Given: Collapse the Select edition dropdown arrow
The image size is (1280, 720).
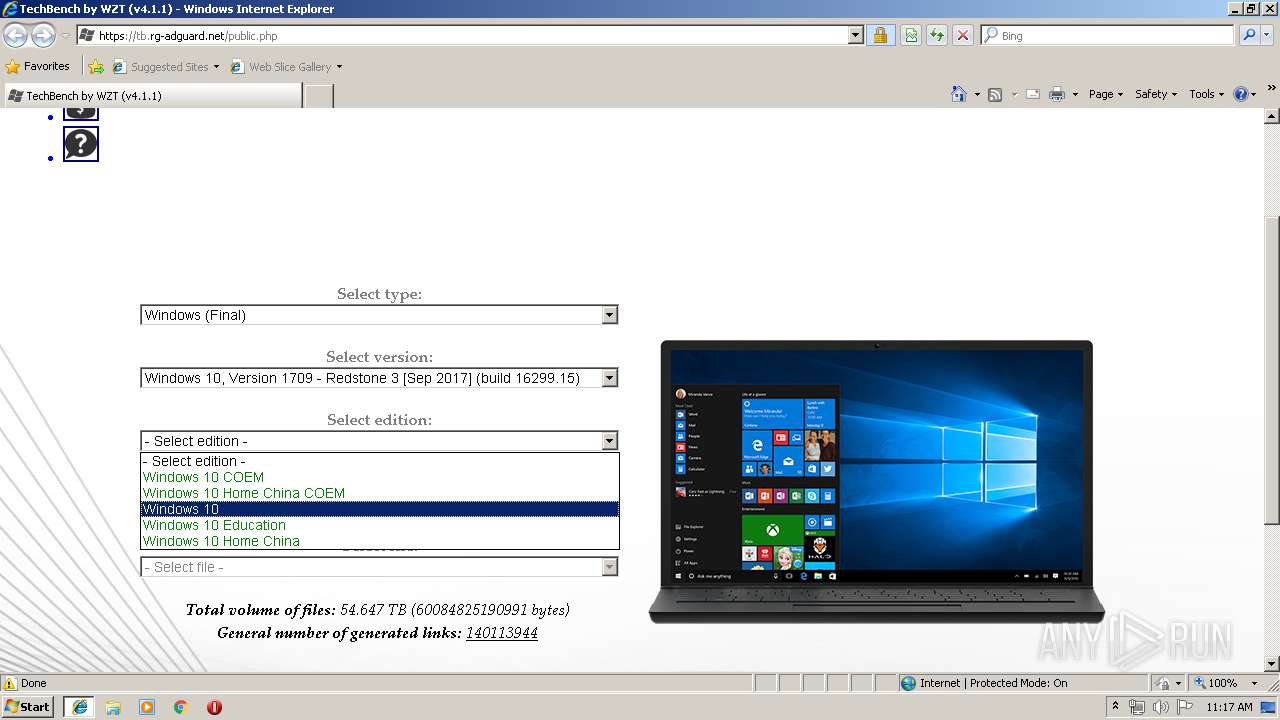Looking at the screenshot, I should pyautogui.click(x=610, y=441).
